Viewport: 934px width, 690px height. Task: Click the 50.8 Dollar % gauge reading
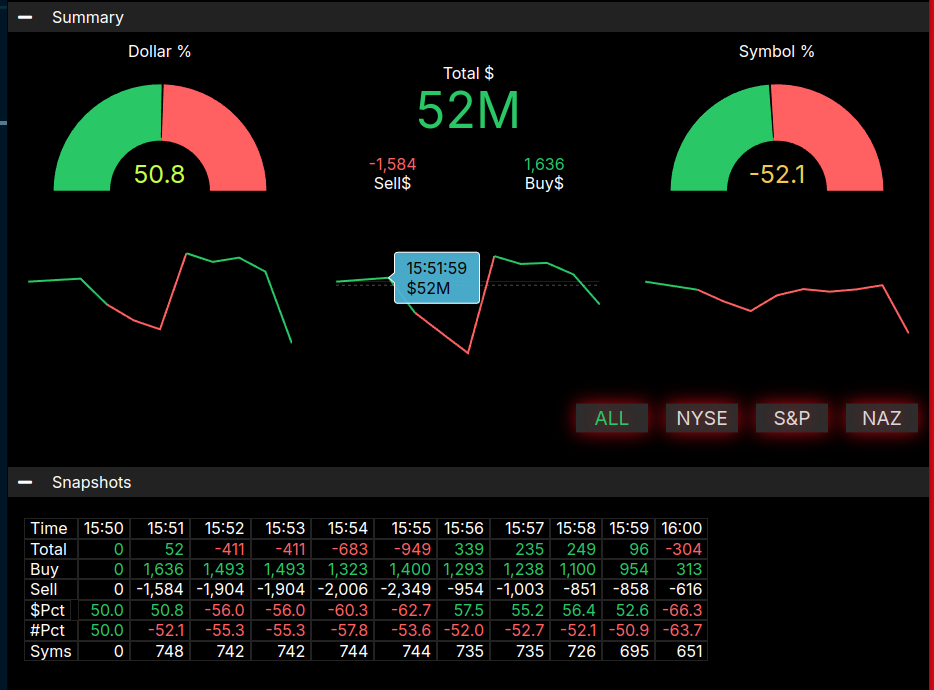tap(160, 174)
